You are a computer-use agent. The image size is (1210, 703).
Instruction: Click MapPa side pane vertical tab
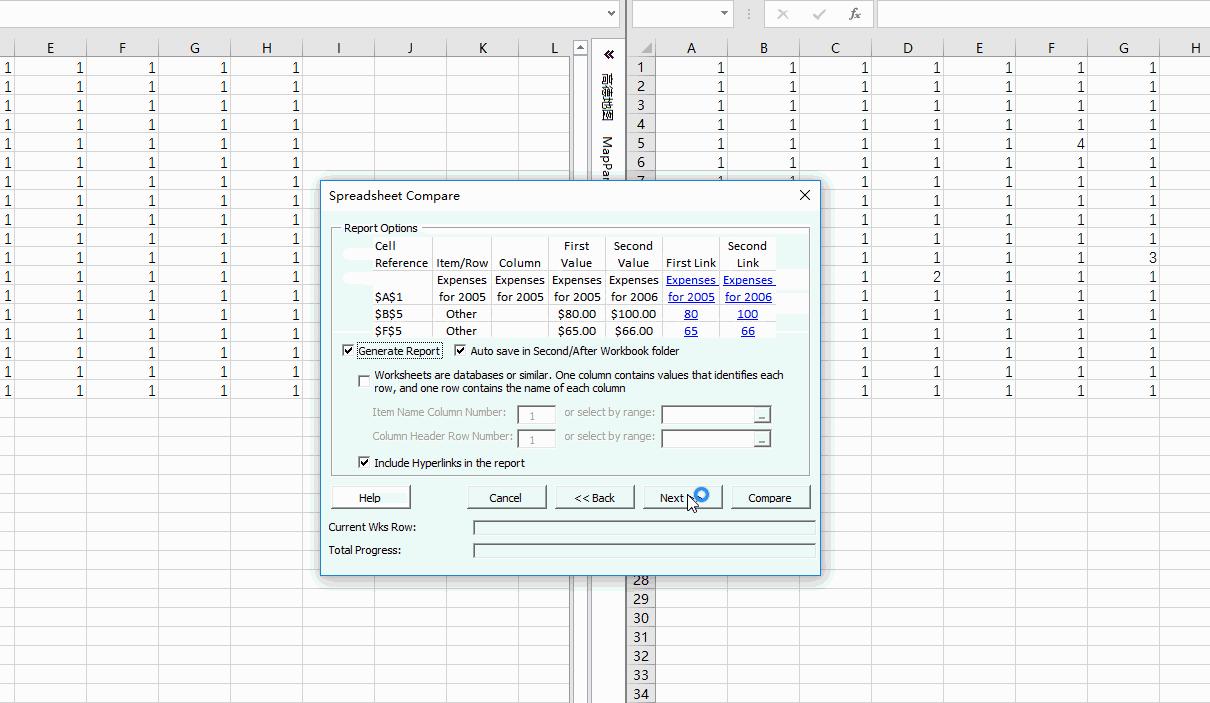[x=607, y=158]
